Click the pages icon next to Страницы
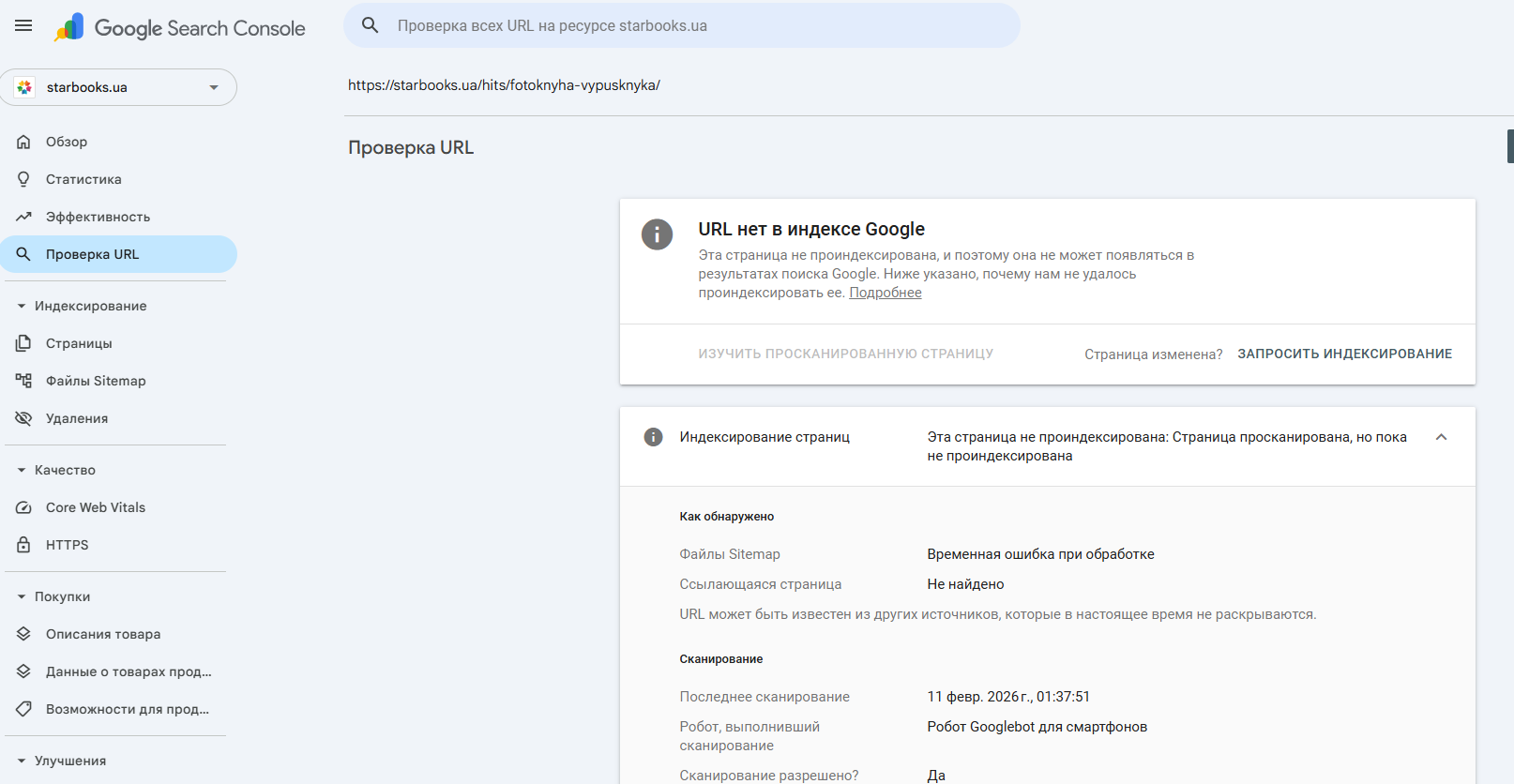The image size is (1514, 784). (x=23, y=343)
